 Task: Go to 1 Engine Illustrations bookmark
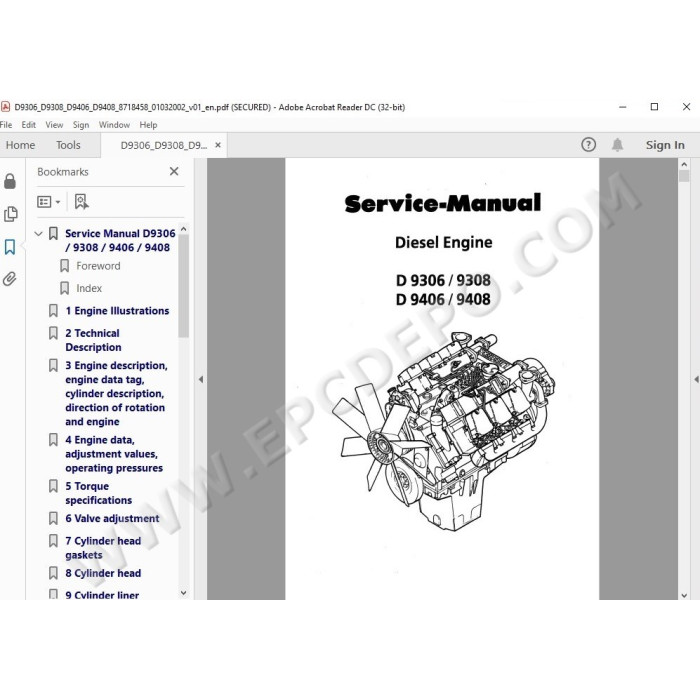(x=117, y=311)
